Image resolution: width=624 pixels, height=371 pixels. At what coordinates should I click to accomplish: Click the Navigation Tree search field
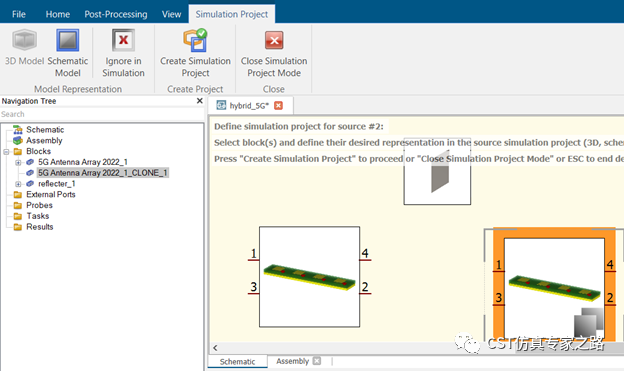tap(102, 114)
